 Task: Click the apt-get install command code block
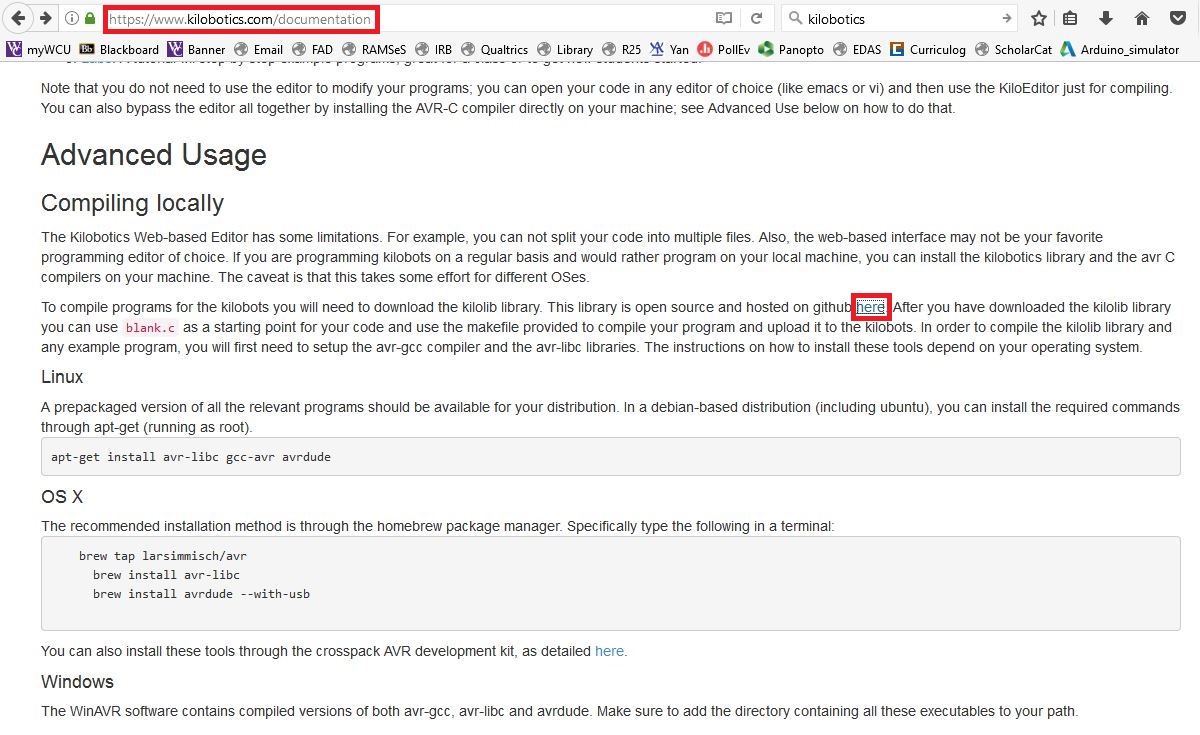click(x=611, y=457)
